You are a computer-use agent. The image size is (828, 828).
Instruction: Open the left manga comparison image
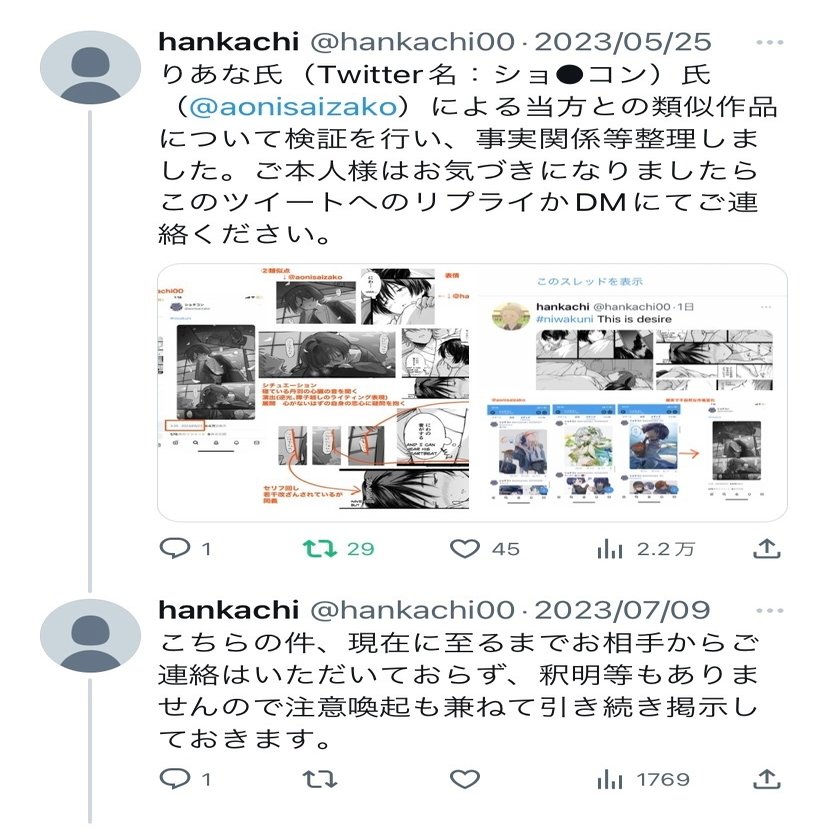tap(314, 392)
